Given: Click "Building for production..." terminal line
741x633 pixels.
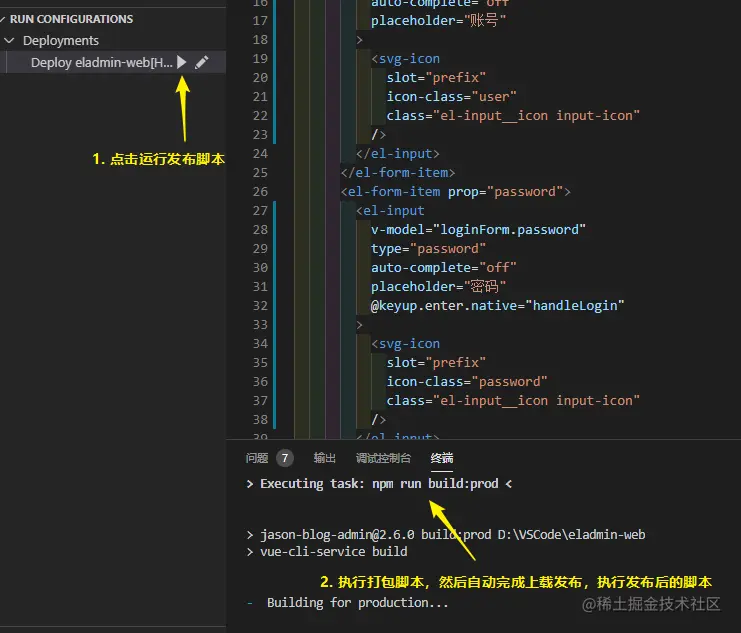Looking at the screenshot, I should click(358, 603).
